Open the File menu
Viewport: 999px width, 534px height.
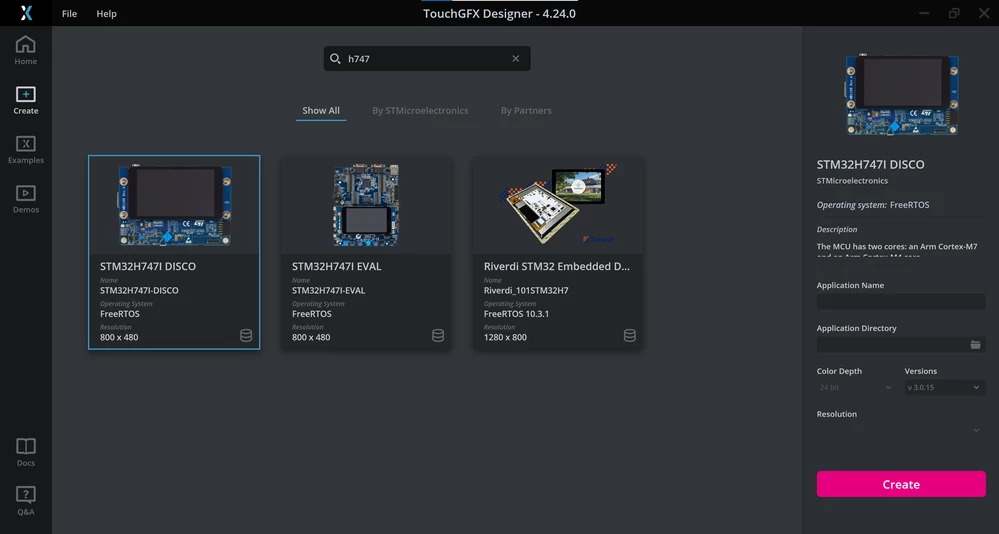pos(69,13)
